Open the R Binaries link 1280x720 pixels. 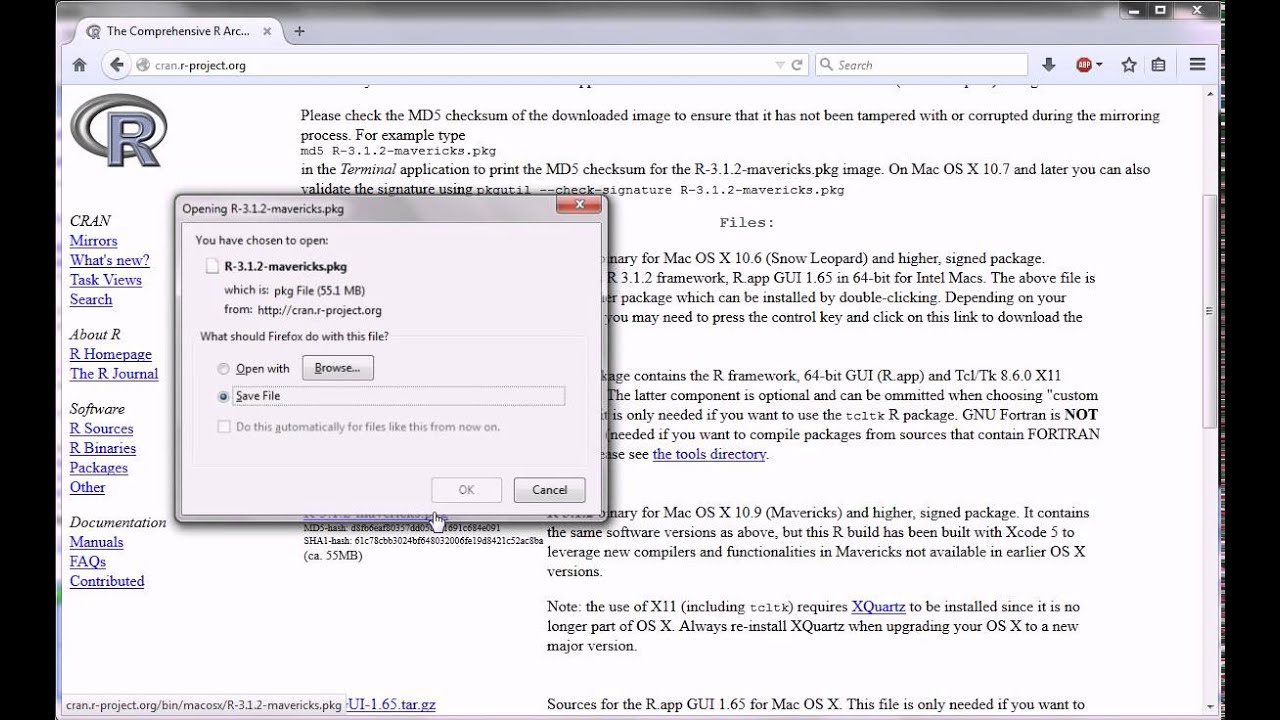[103, 448]
